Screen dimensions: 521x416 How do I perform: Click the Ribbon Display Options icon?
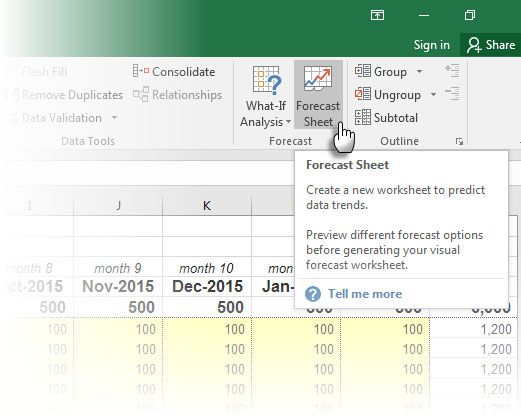(377, 15)
